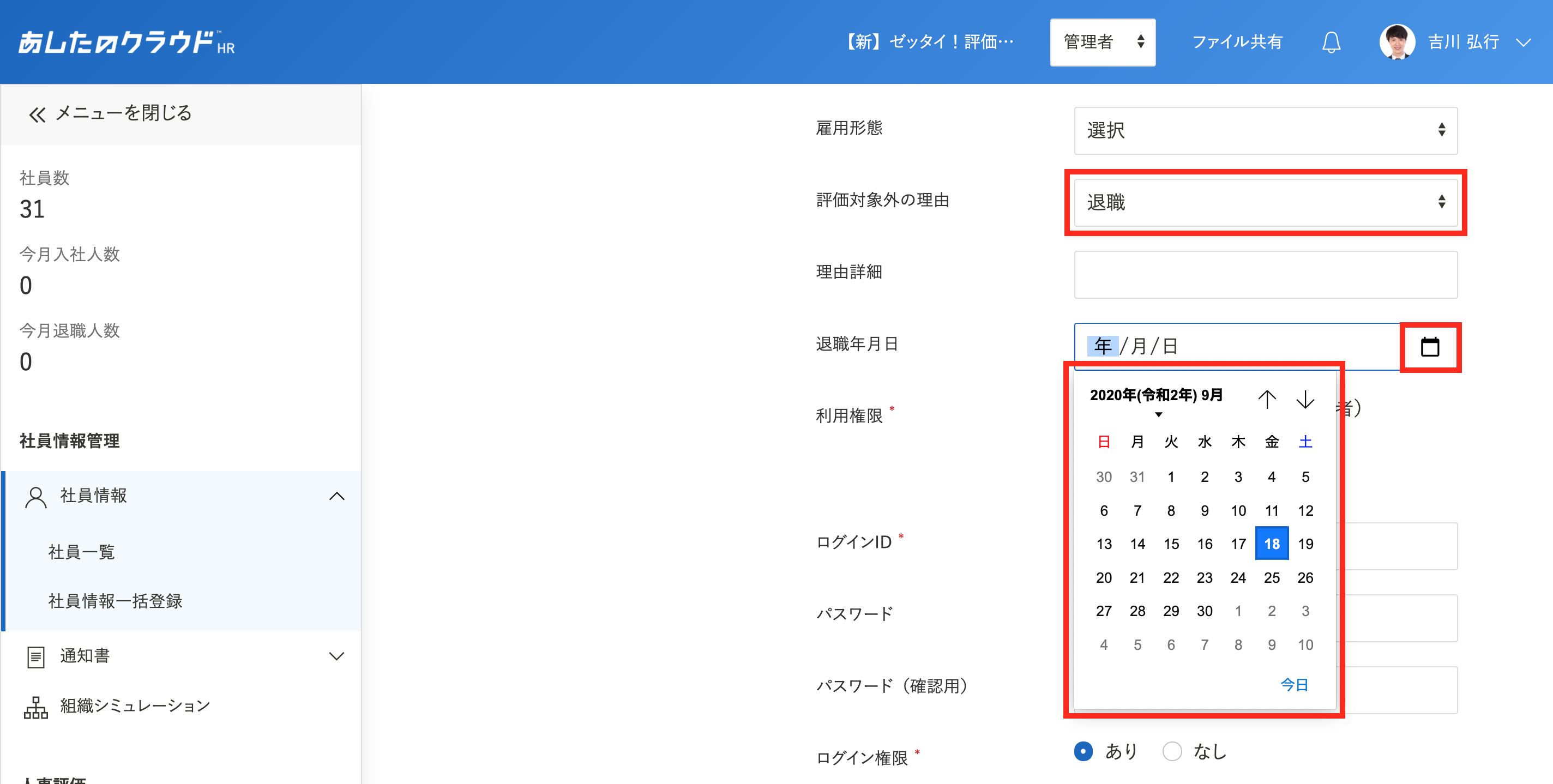The image size is (1553, 784).
Task: Click the 日 segment of the date field
Action: click(1170, 347)
